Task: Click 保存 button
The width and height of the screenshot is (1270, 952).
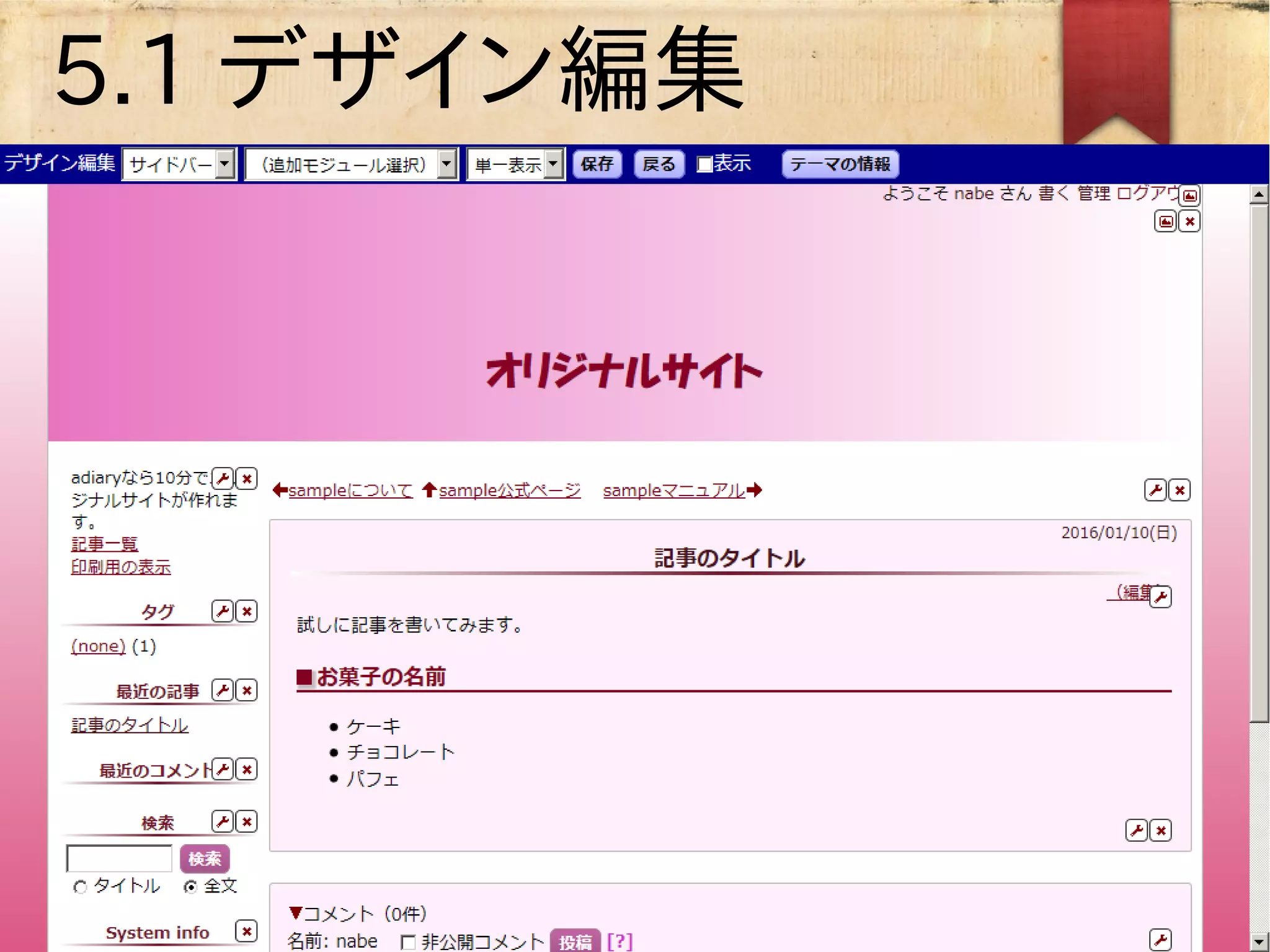Action: click(x=597, y=164)
